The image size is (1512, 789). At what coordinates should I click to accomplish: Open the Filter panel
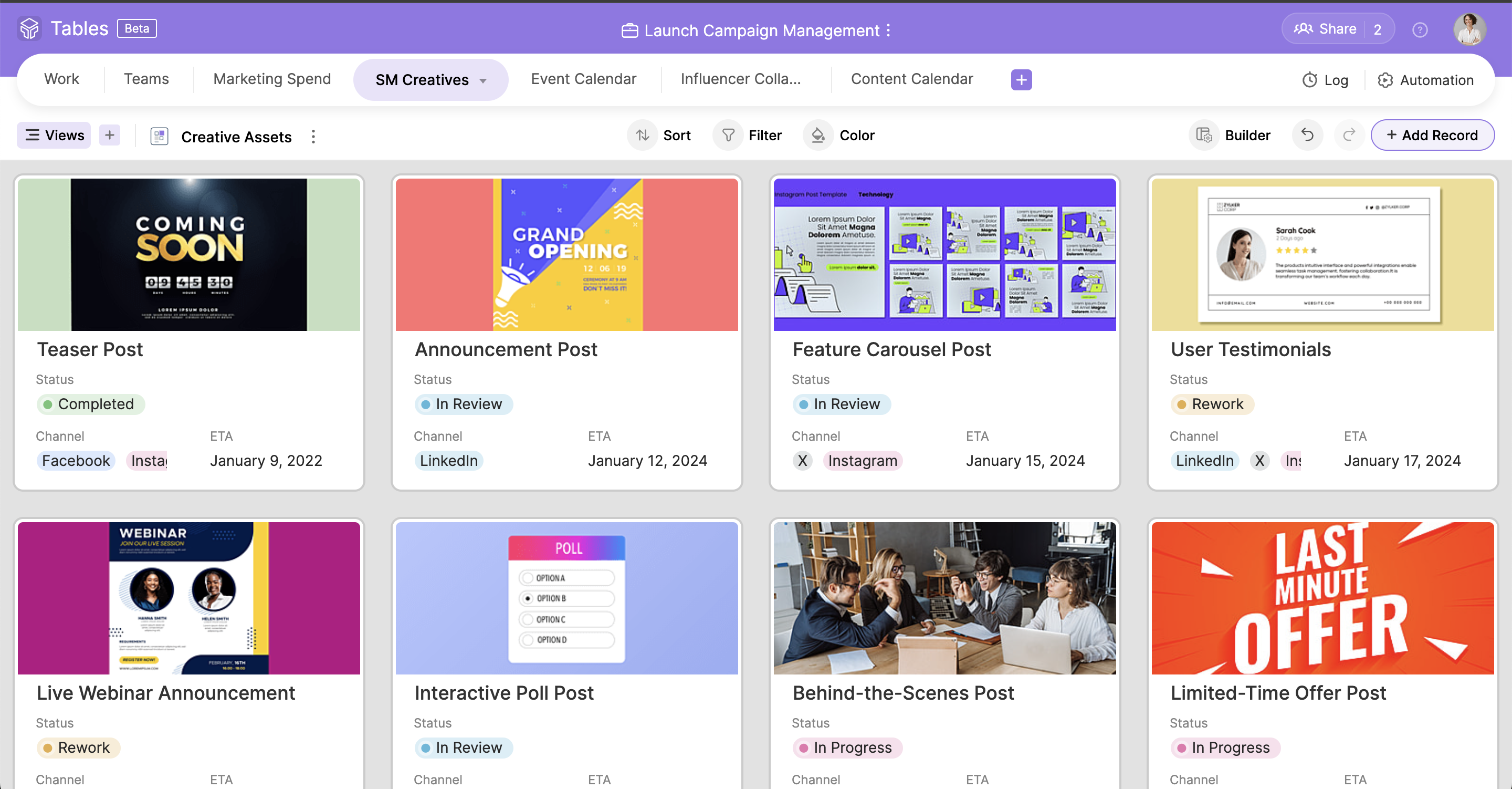[x=749, y=134]
